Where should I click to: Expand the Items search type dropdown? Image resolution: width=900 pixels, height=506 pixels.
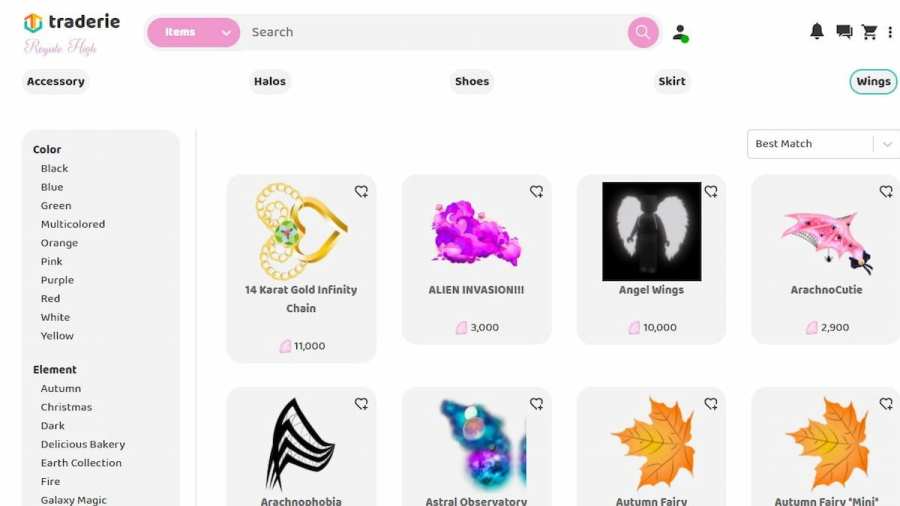193,32
